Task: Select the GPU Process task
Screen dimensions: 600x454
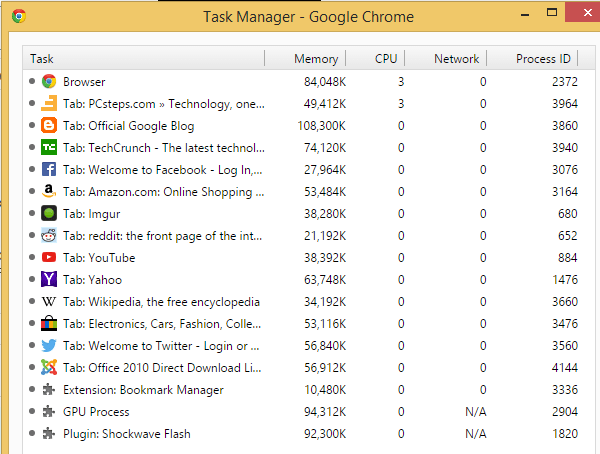Action: (309, 412)
